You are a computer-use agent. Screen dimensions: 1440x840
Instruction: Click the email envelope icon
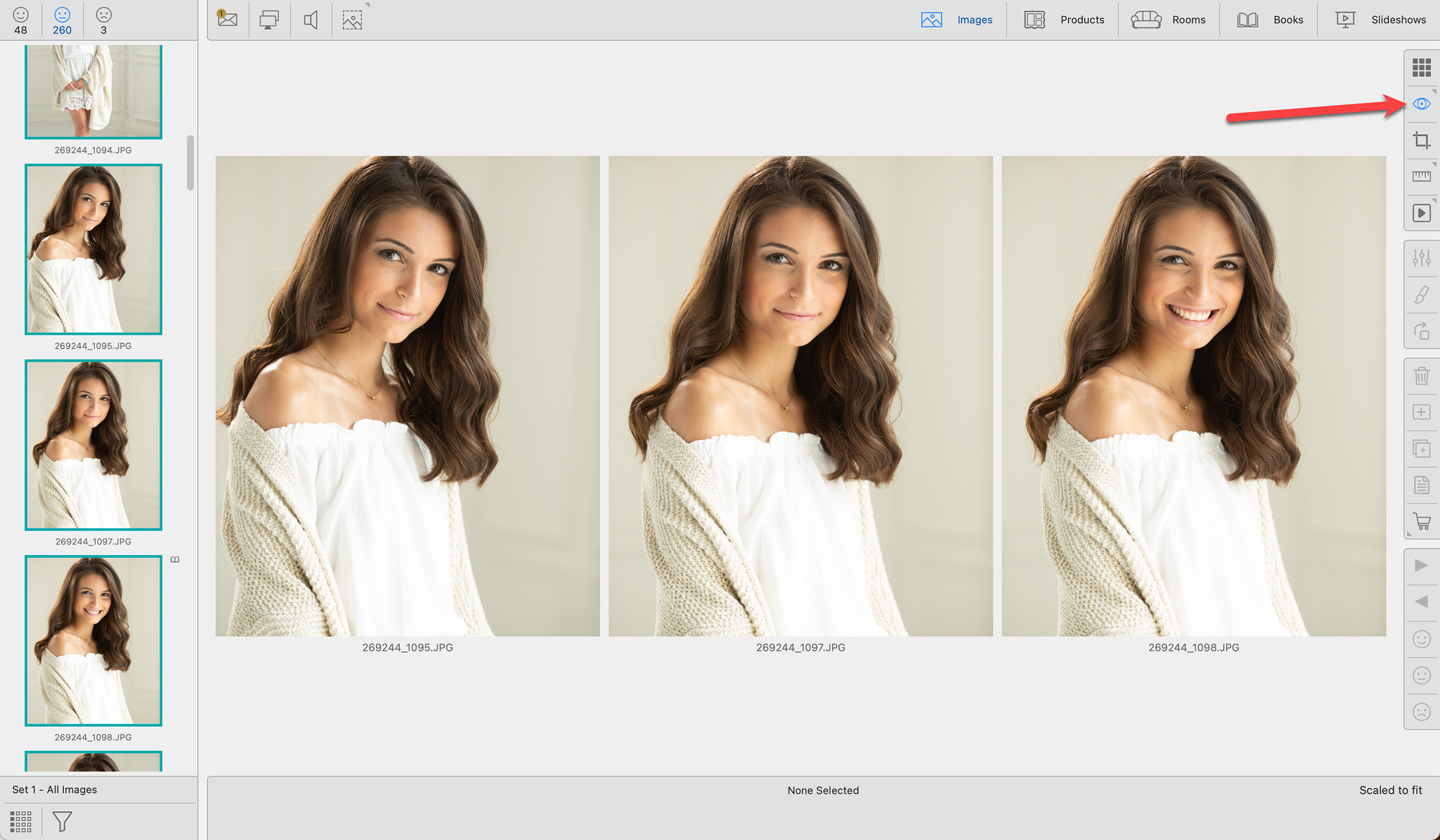tap(228, 19)
